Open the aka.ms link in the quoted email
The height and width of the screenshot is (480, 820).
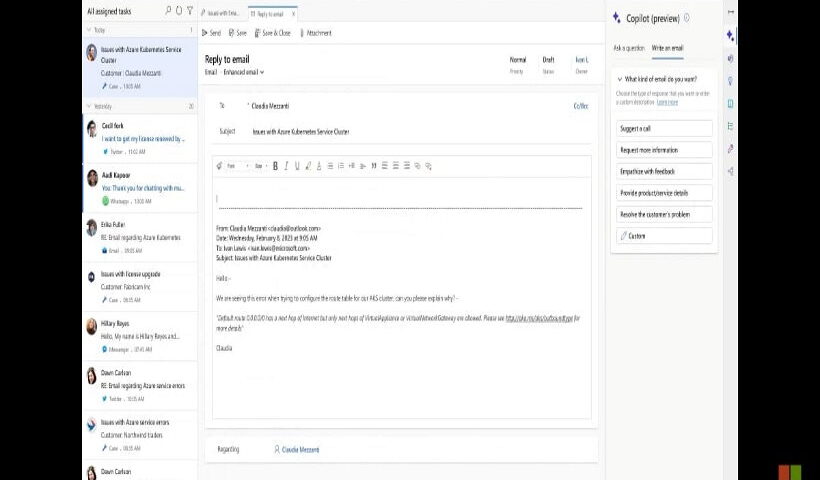(539, 318)
